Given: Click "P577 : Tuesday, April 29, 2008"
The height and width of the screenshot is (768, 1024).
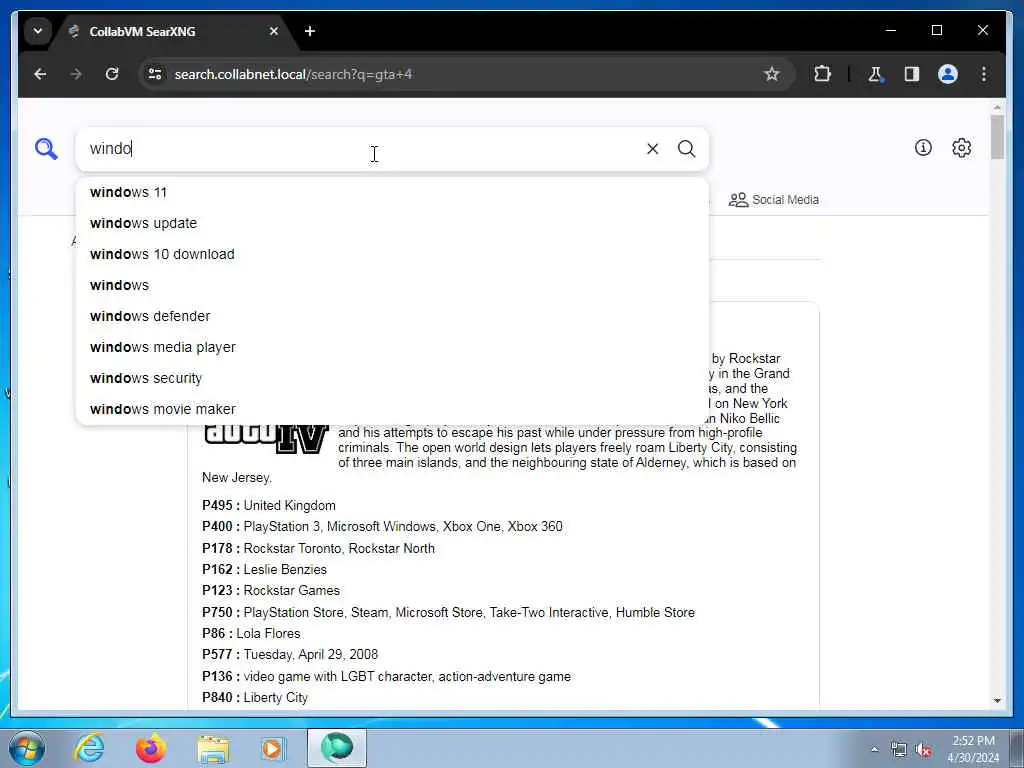Looking at the screenshot, I should tap(290, 654).
